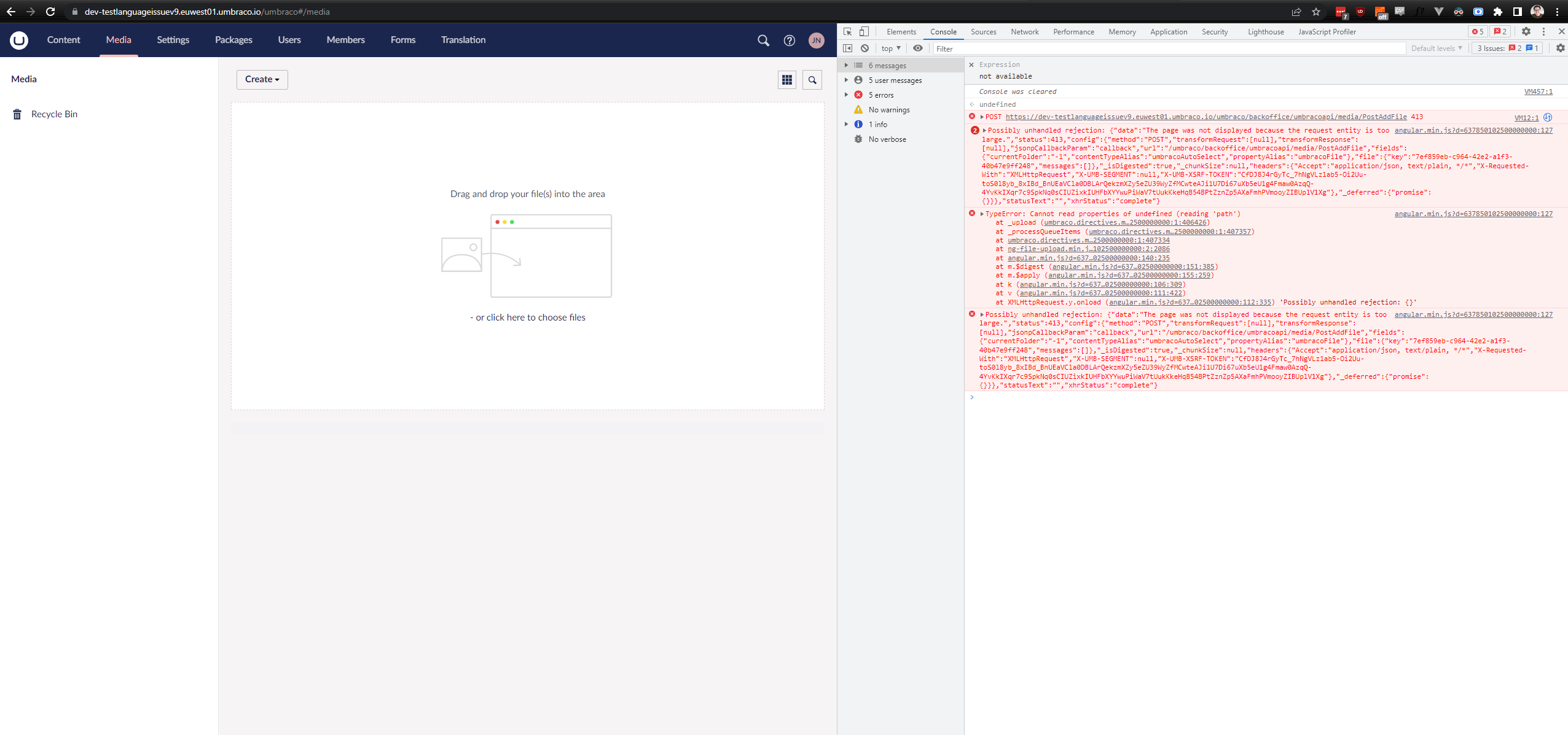The image size is (1568, 735).
Task: Open the 'top' execution context dropdown
Action: (888, 48)
